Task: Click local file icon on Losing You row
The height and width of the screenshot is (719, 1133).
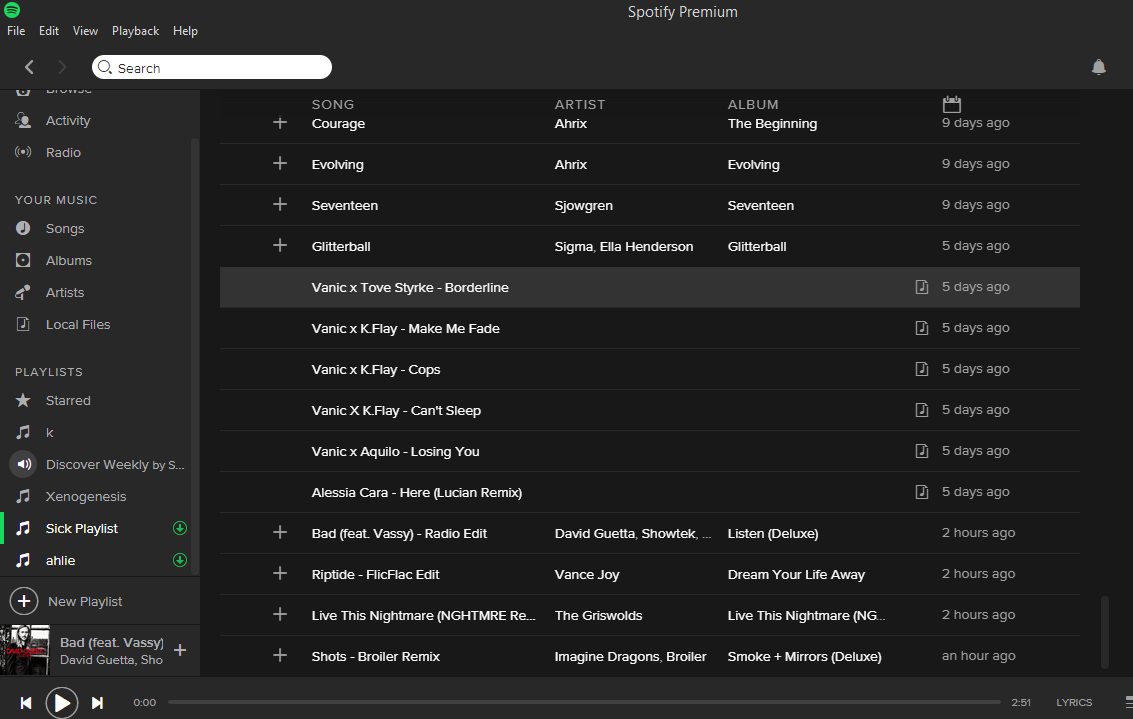Action: pos(921,451)
